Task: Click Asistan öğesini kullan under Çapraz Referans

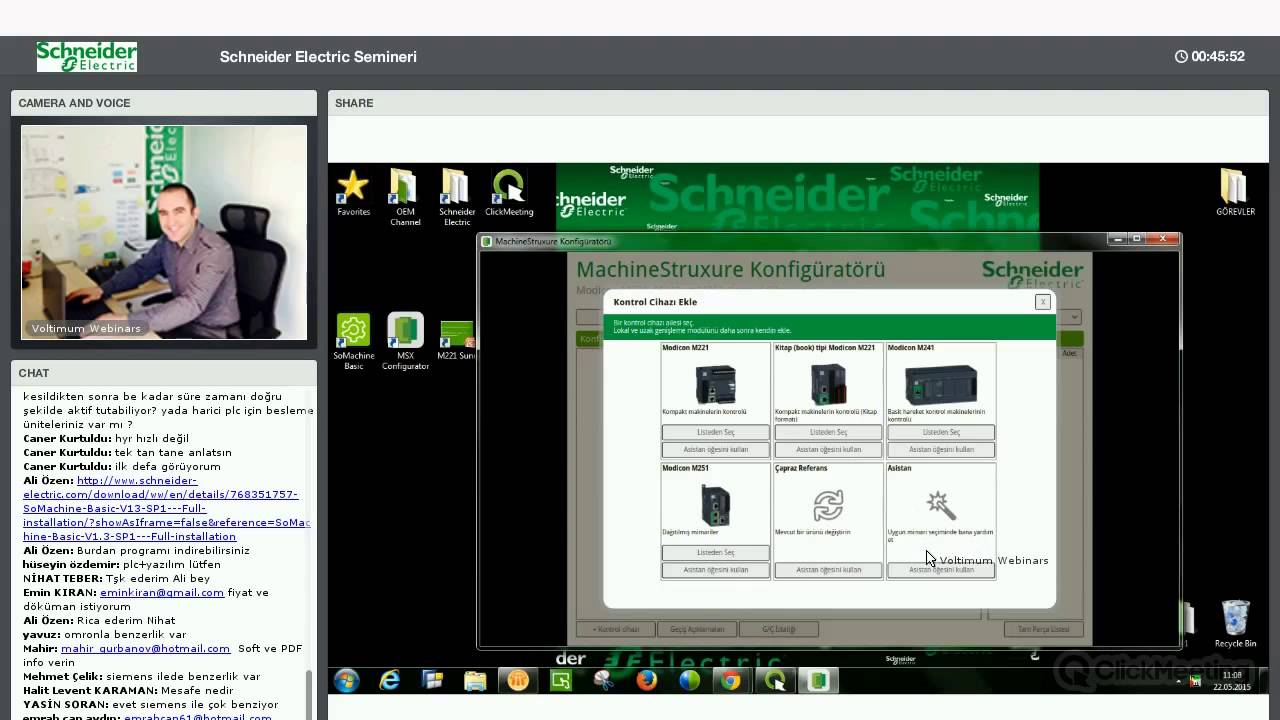Action: [828, 570]
